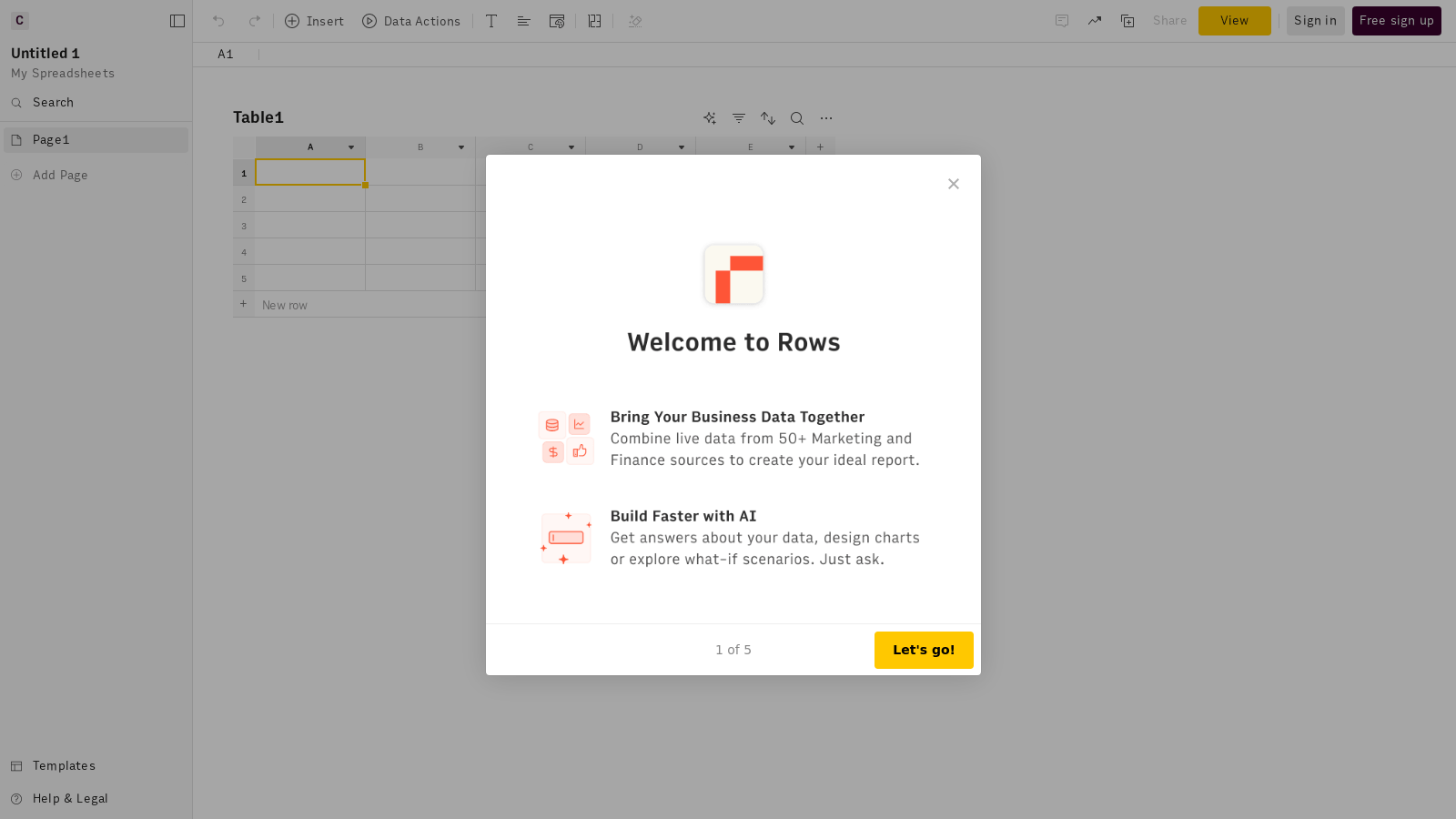Select row 5 header
Screen dimensions: 1456x819
[x=244, y=278]
